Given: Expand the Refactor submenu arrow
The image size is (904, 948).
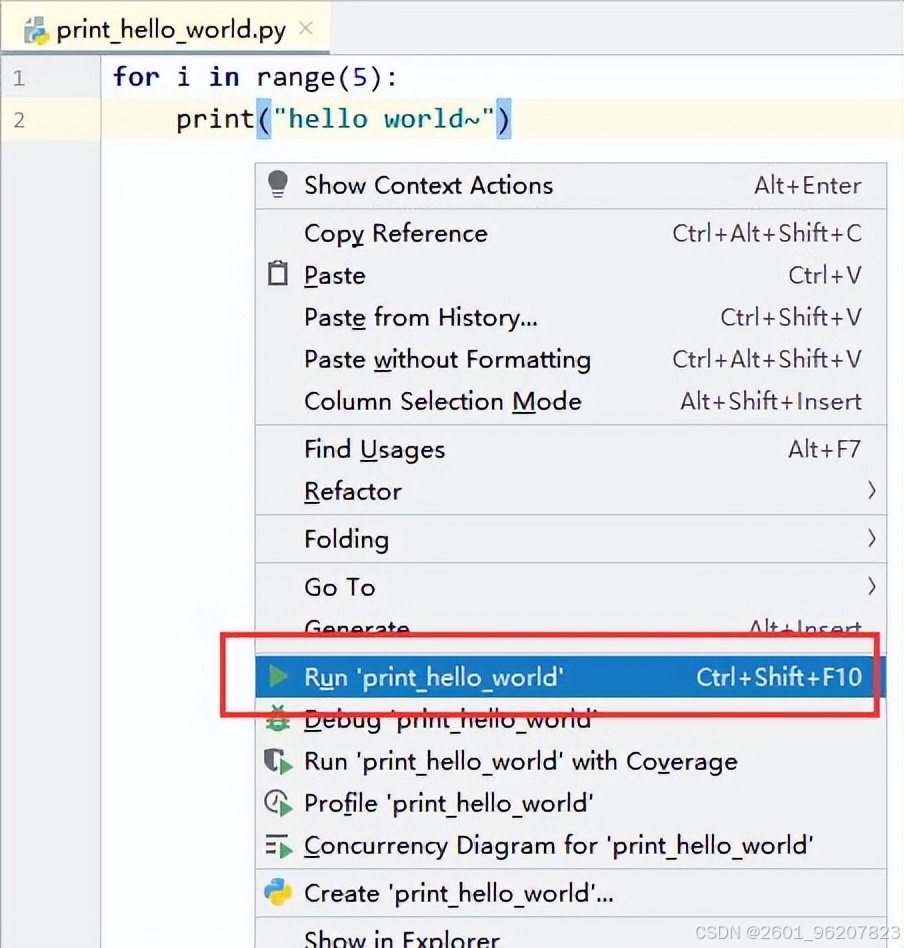Looking at the screenshot, I should (871, 490).
